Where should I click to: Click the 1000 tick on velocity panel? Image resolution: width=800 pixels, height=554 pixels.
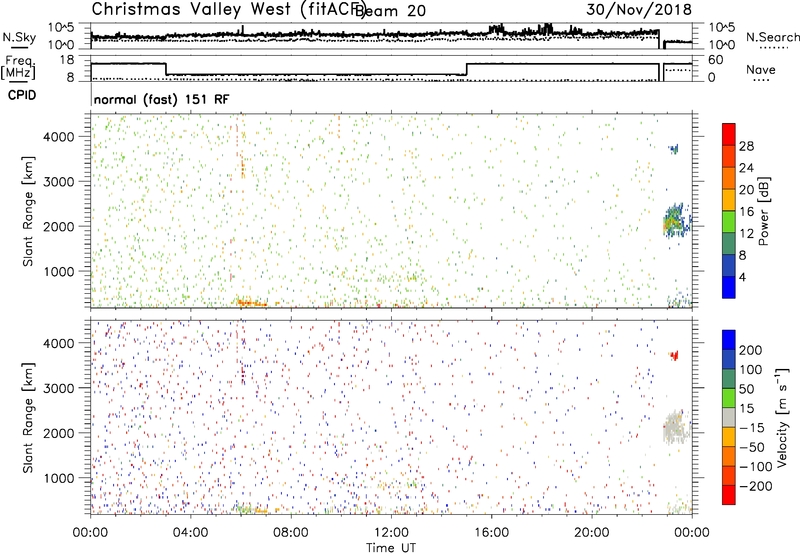pyautogui.click(x=59, y=478)
